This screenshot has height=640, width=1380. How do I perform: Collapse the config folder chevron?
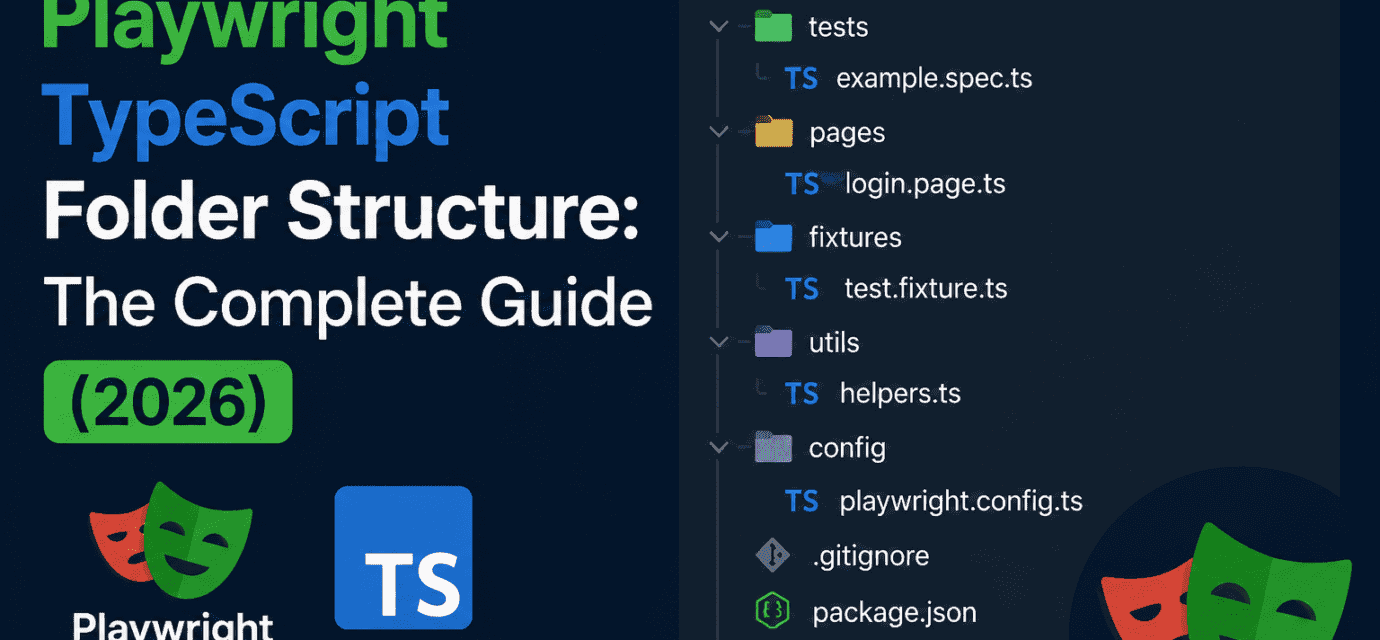tap(718, 447)
